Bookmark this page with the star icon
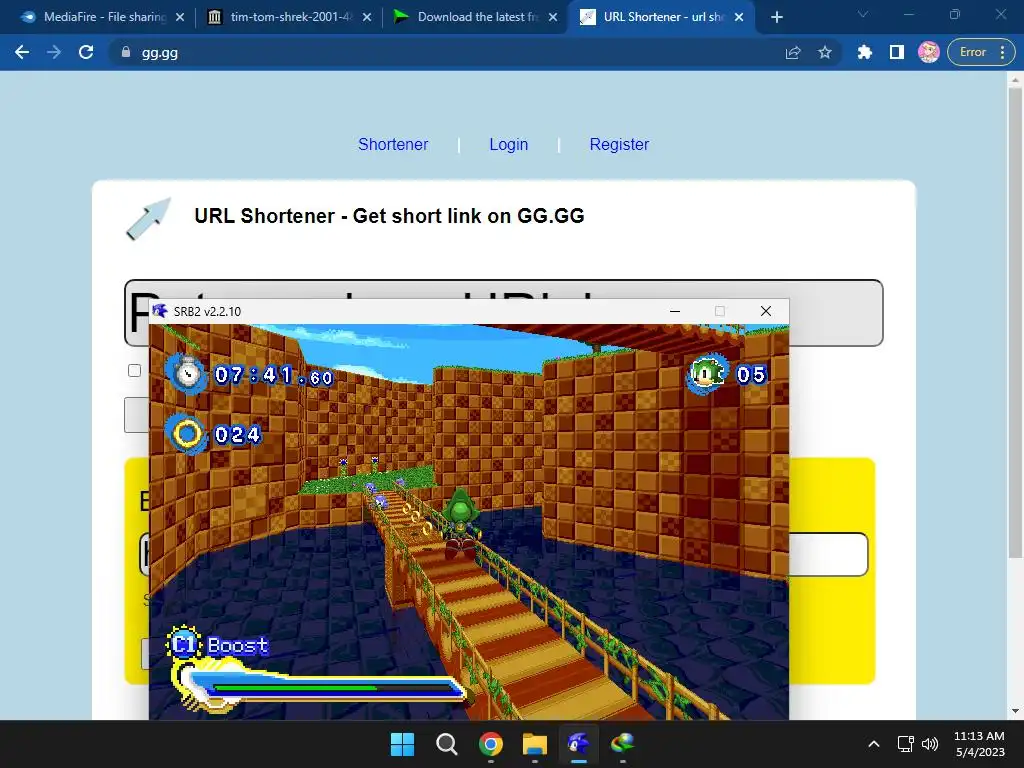Screen dimensions: 1024x768 click(825, 52)
